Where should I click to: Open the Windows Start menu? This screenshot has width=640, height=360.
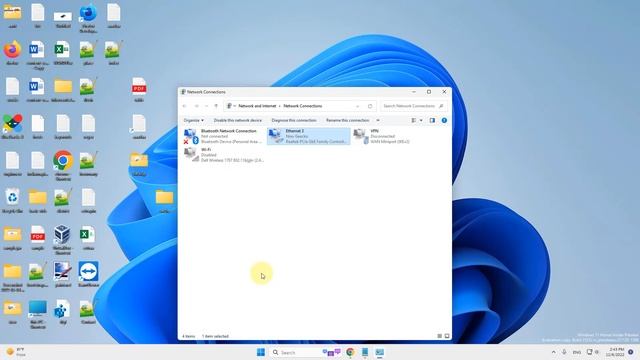coord(261,352)
